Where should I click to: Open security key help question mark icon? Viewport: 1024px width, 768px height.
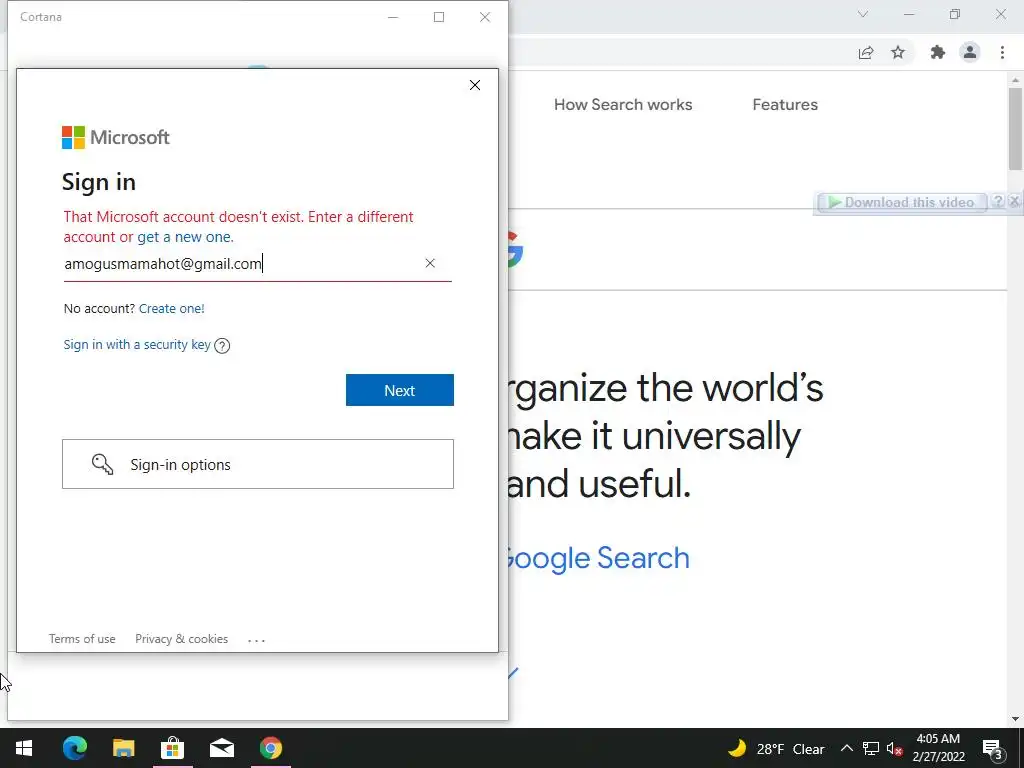coord(222,345)
